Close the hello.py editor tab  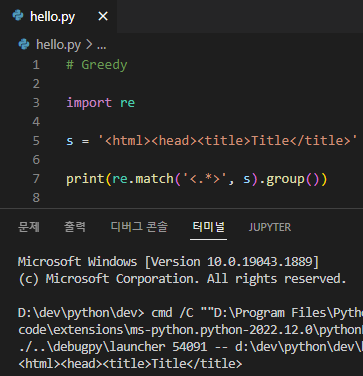pos(103,16)
